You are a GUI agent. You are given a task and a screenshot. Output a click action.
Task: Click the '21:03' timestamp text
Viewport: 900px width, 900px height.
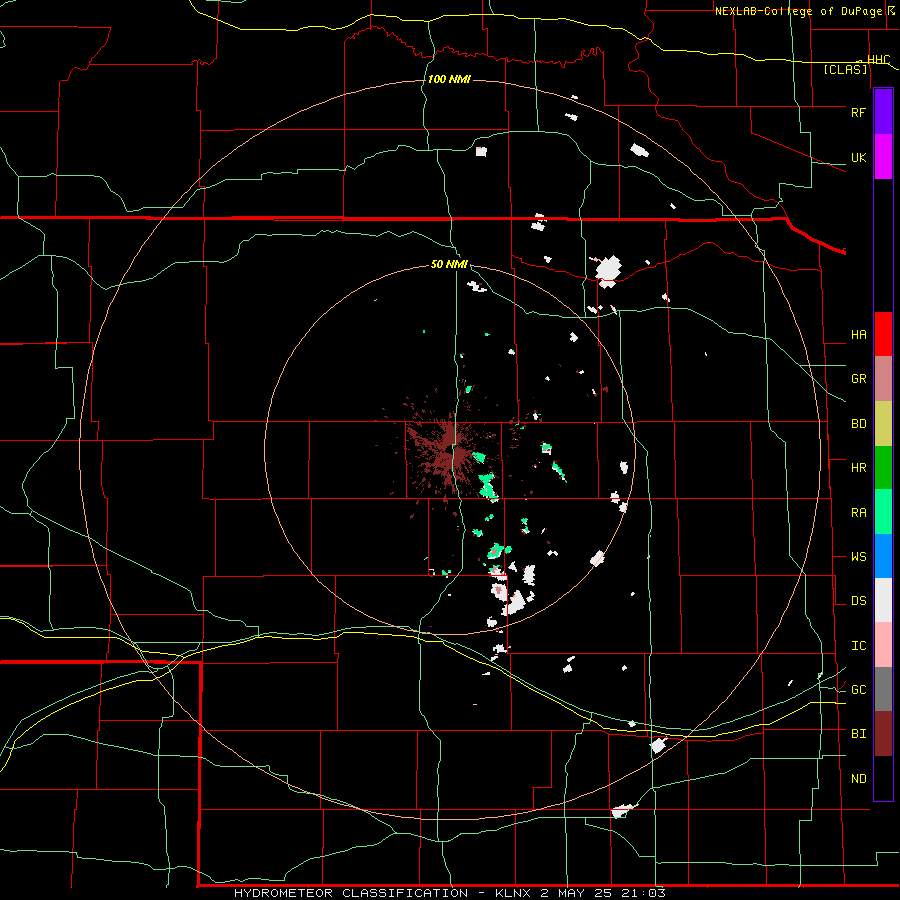point(641,893)
